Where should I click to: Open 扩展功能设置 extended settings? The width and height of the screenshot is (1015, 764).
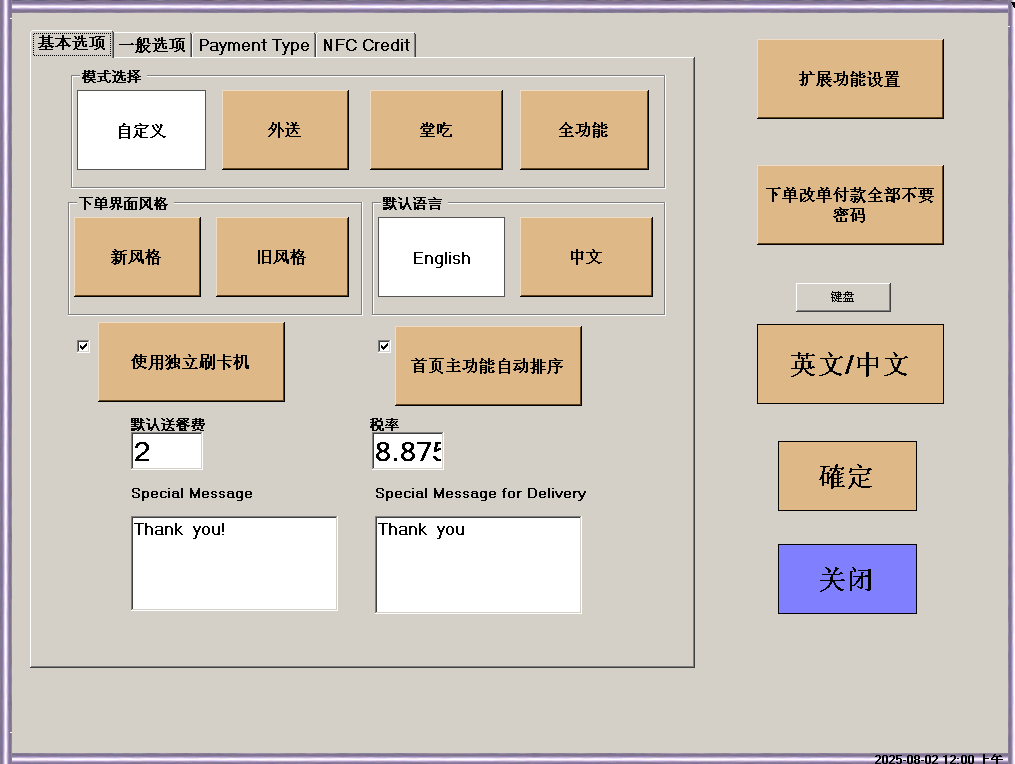(849, 79)
